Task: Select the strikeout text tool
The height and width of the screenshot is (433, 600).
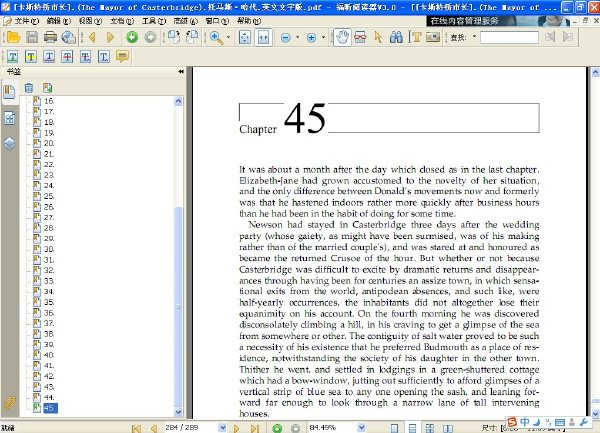Action: (x=67, y=57)
